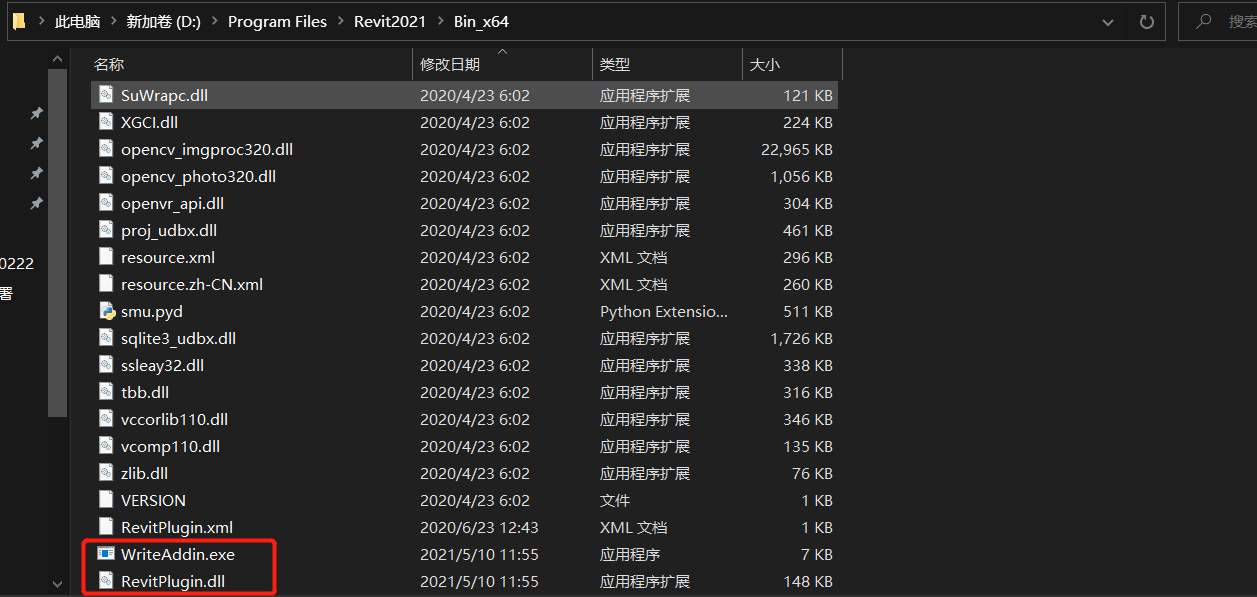Click the tbb.dll file icon

(106, 392)
